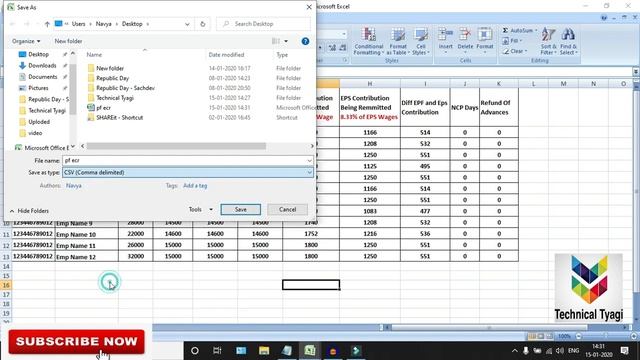Select Desktop in the navigation pane
Image resolution: width=640 pixels, height=360 pixels.
click(x=38, y=54)
